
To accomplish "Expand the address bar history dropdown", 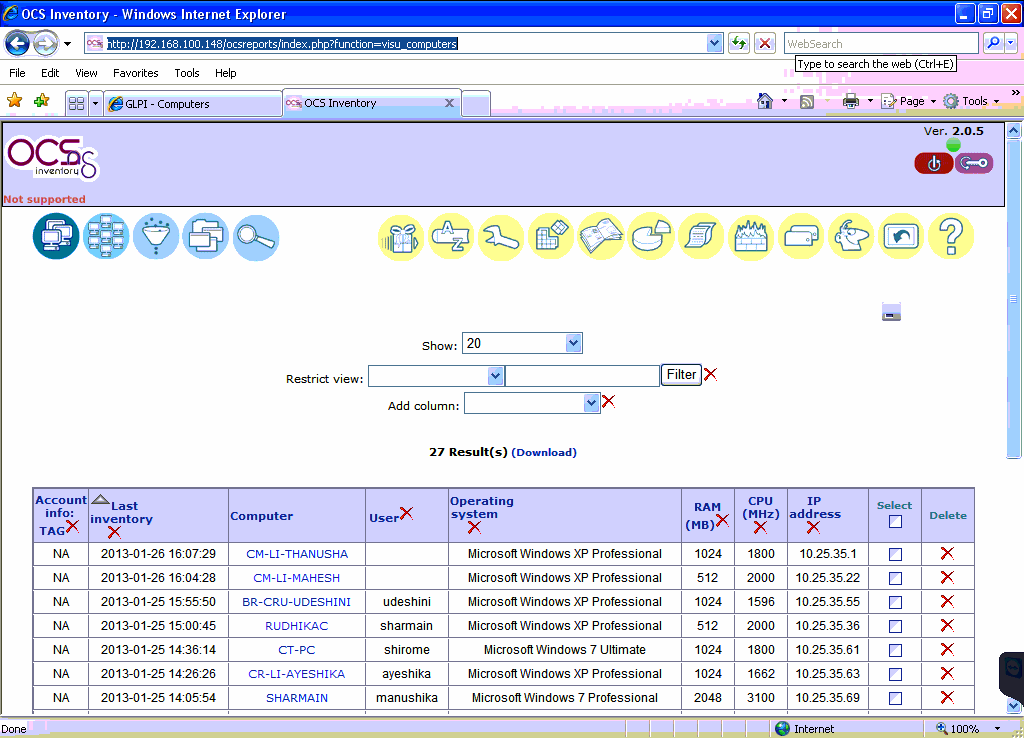I will tap(714, 44).
